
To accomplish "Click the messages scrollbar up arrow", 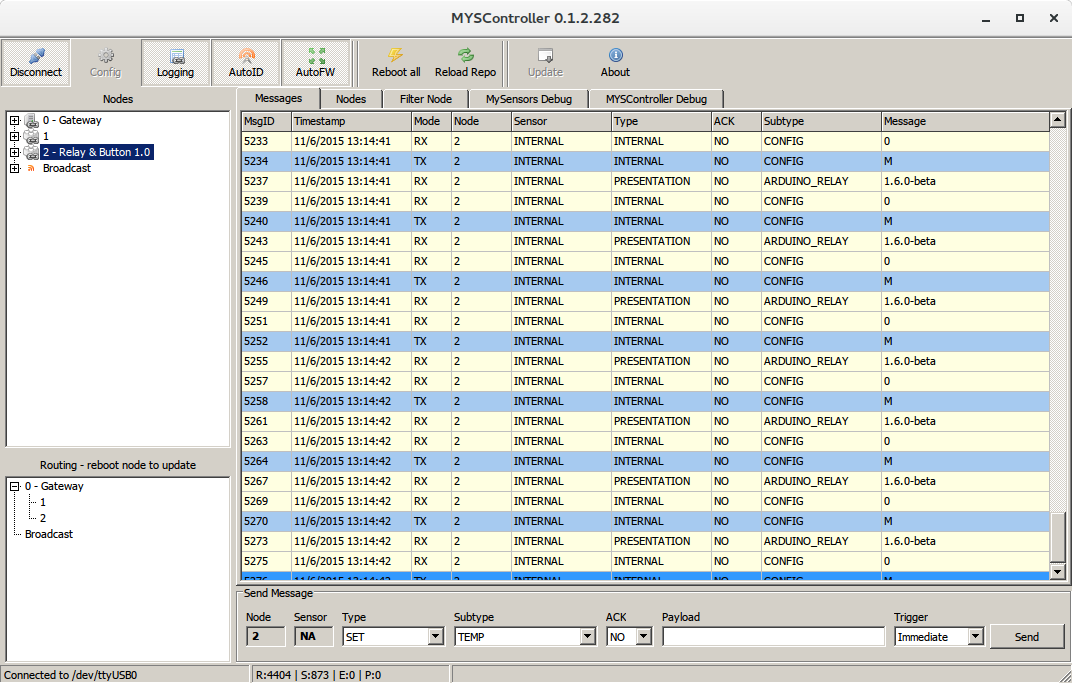I will coord(1057,120).
